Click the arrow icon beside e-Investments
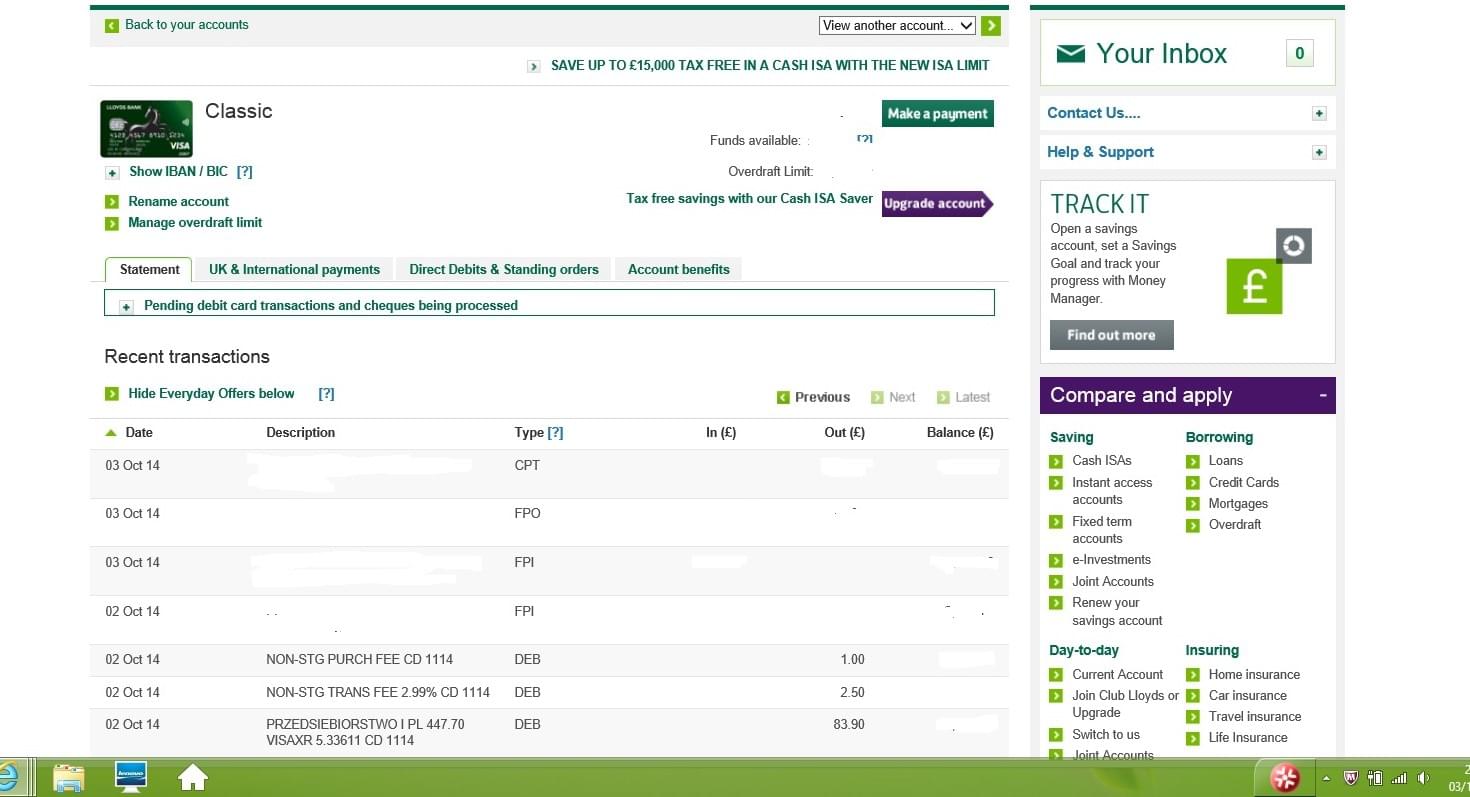 1056,561
